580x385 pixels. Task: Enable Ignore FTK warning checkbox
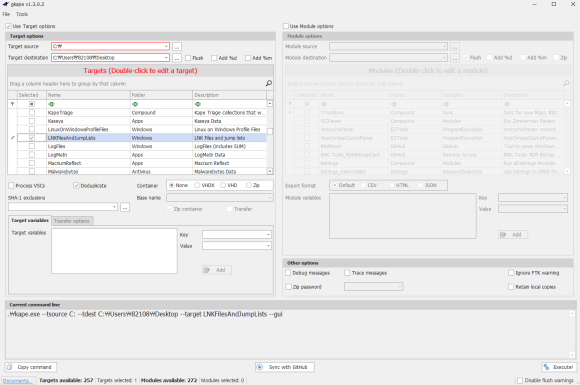click(511, 273)
